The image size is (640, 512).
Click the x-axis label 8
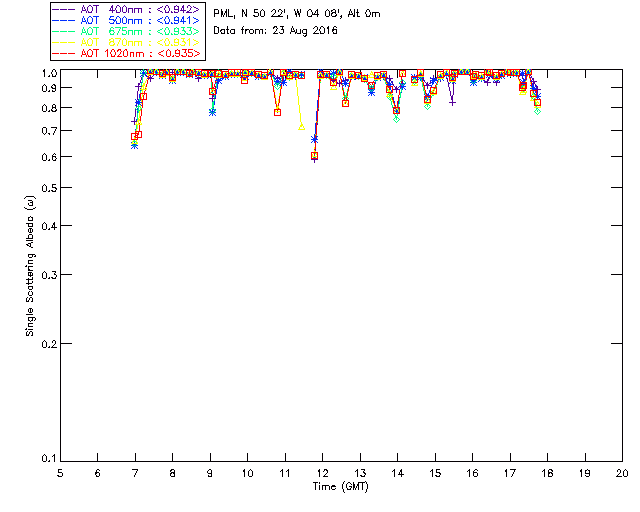[173, 473]
